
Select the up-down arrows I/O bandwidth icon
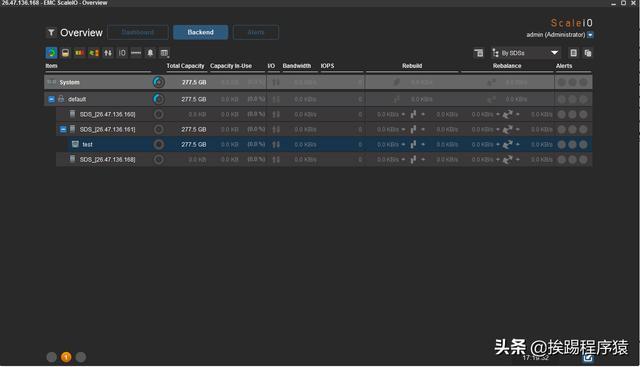[x=108, y=53]
